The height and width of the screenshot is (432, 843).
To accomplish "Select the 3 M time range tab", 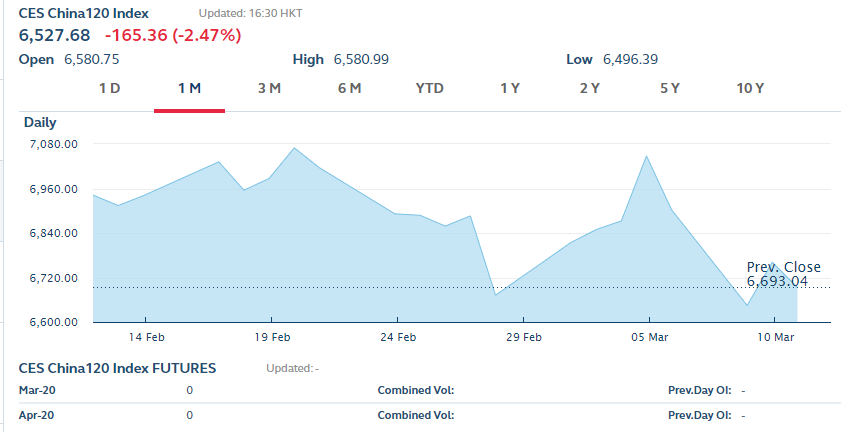I will (269, 88).
